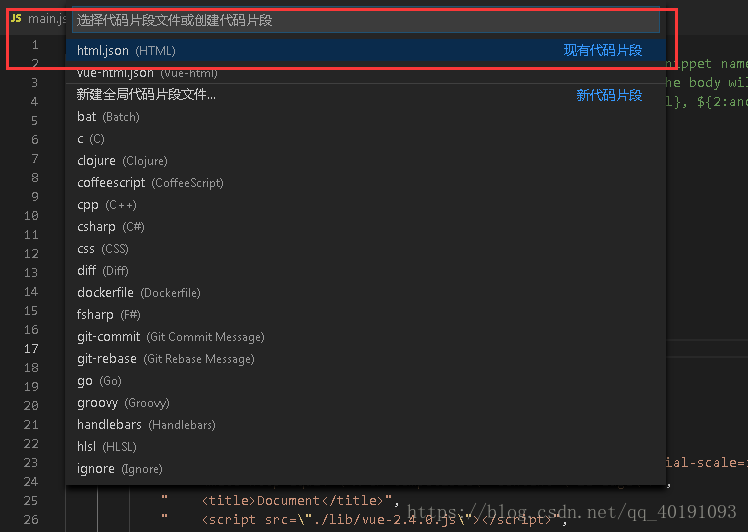Choose csharp (C#) entry
Screen dimensions: 748x532
365,226
